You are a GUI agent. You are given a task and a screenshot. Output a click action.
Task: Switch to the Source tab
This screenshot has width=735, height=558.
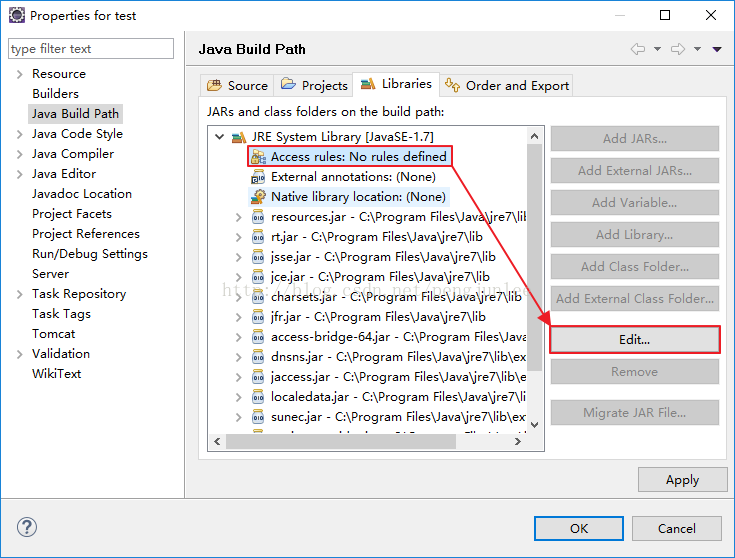coord(238,85)
